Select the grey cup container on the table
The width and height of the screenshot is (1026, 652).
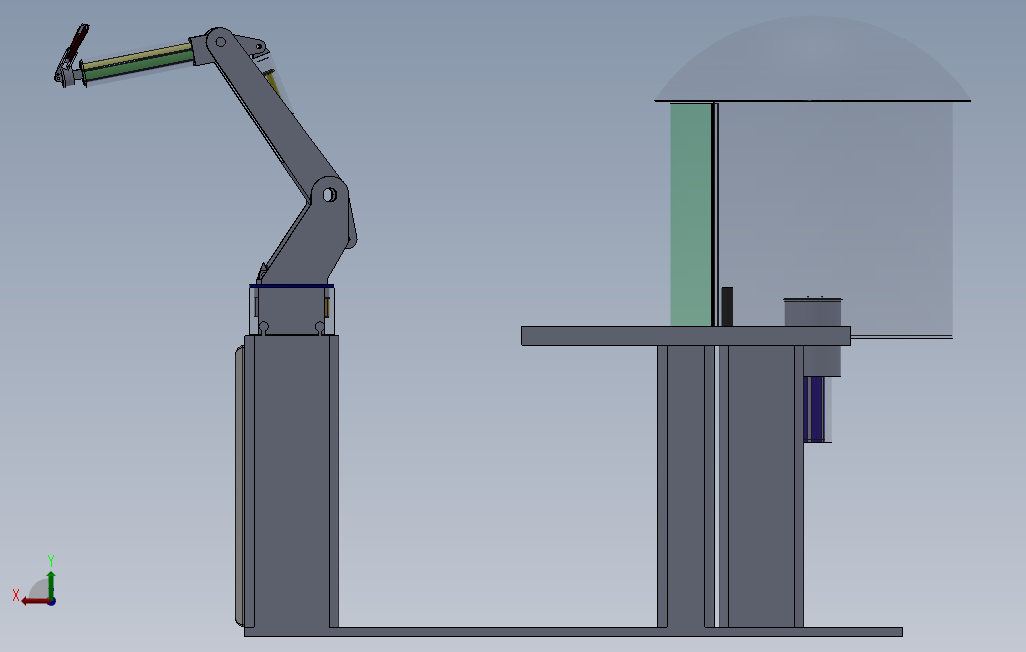coord(813,312)
